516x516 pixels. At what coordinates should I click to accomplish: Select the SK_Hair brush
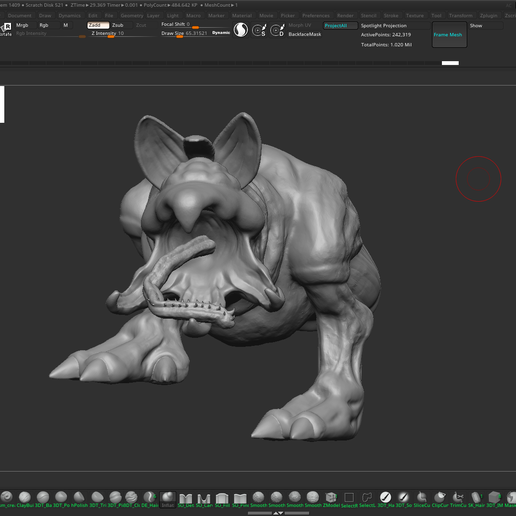click(x=476, y=499)
